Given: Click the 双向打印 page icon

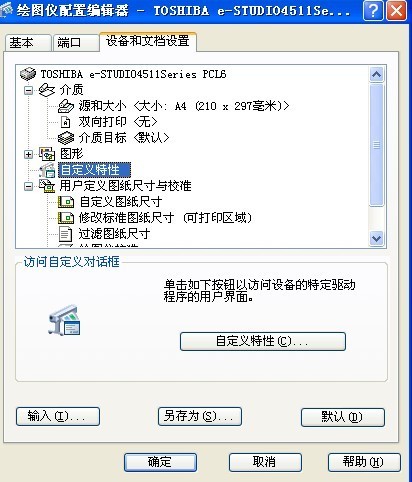Looking at the screenshot, I should tap(66, 122).
